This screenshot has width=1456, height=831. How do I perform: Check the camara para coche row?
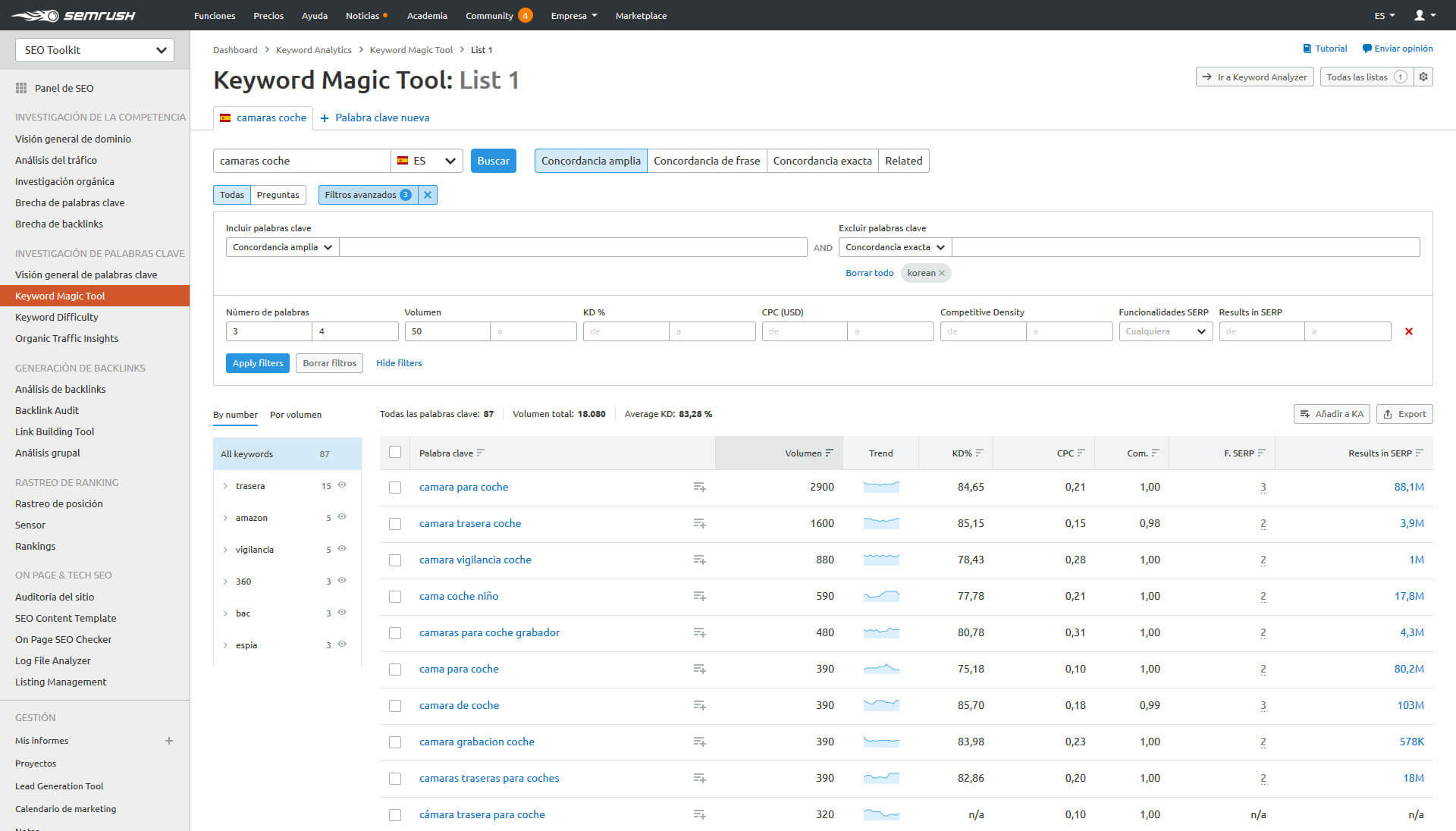[x=395, y=488]
